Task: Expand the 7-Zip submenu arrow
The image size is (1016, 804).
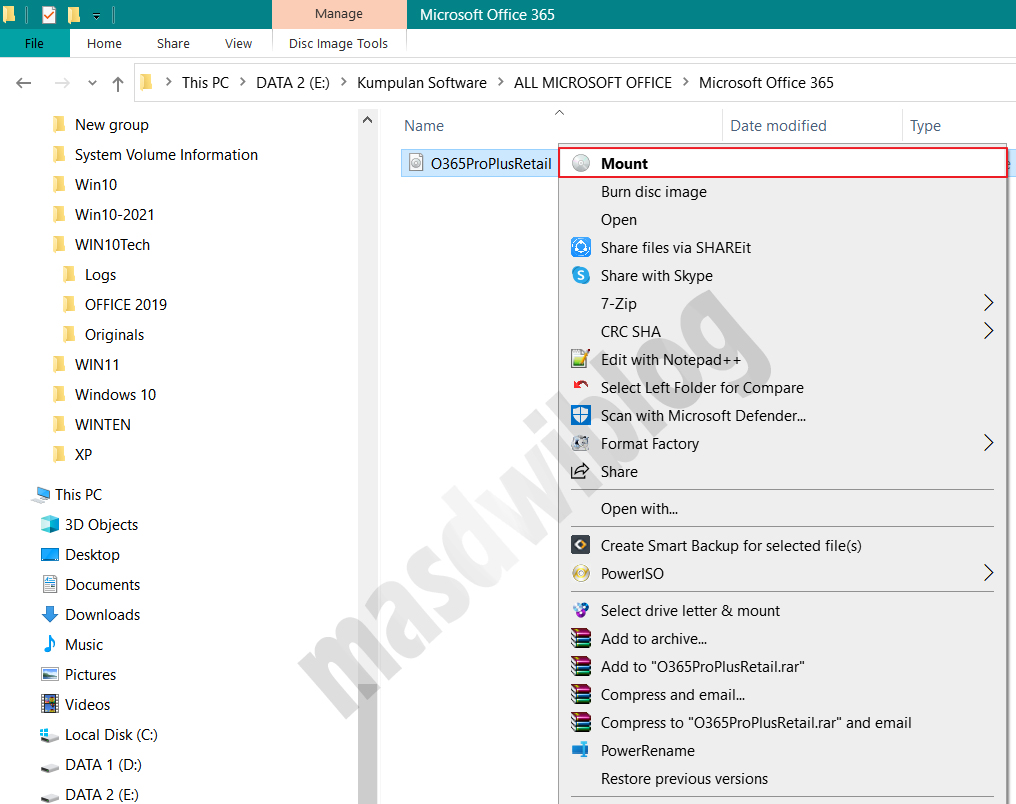Action: [988, 303]
